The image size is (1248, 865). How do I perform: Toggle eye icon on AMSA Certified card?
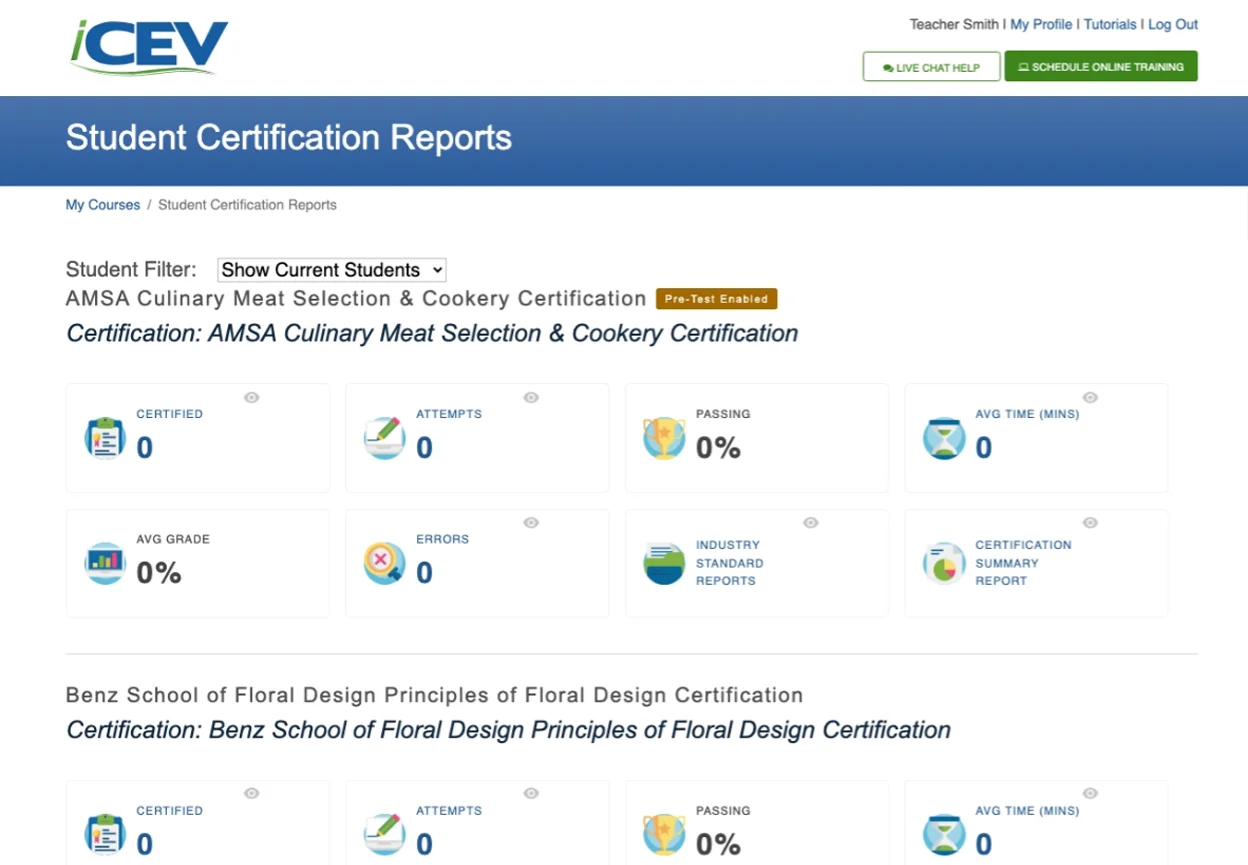coord(252,397)
